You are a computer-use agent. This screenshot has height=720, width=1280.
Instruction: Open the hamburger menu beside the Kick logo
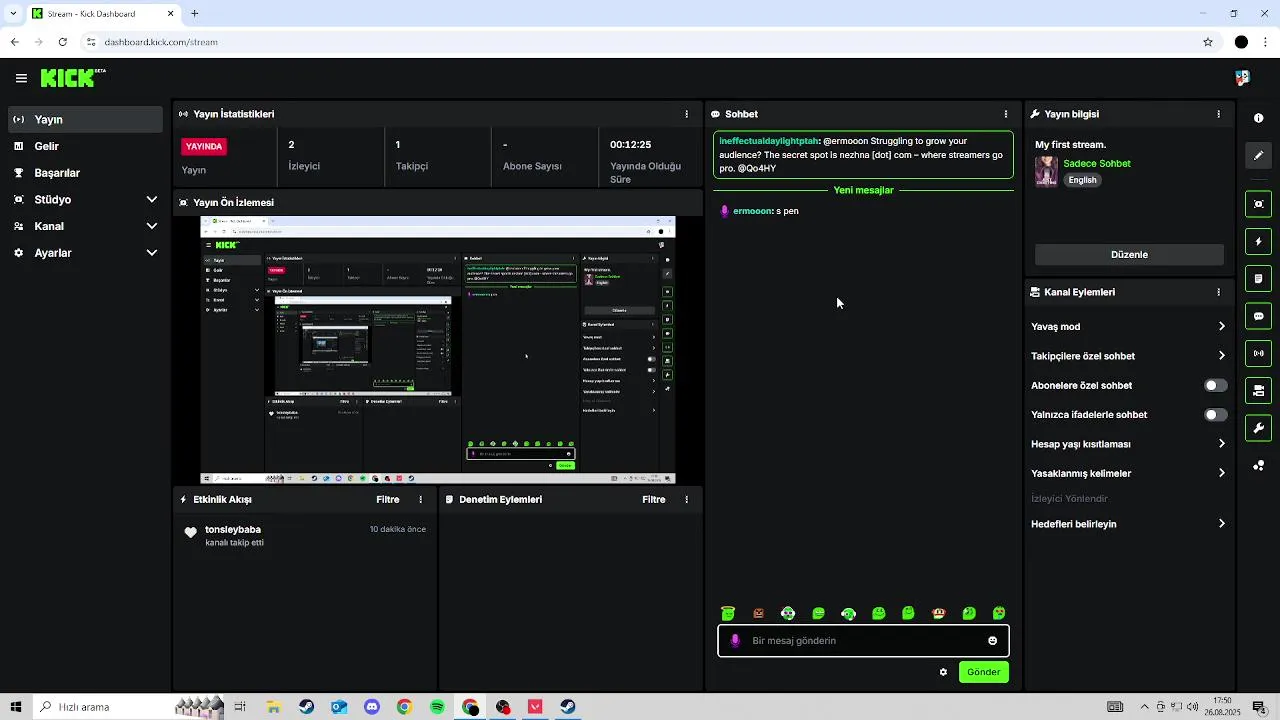click(21, 78)
